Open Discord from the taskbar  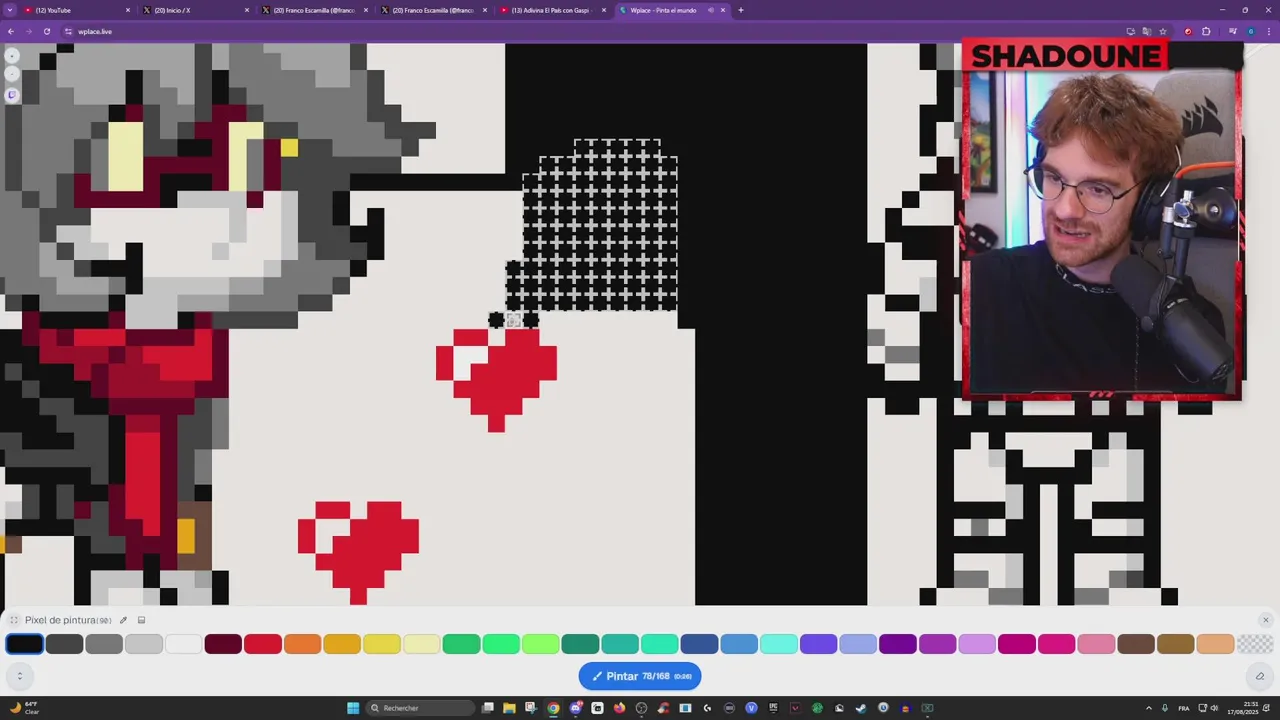575,708
